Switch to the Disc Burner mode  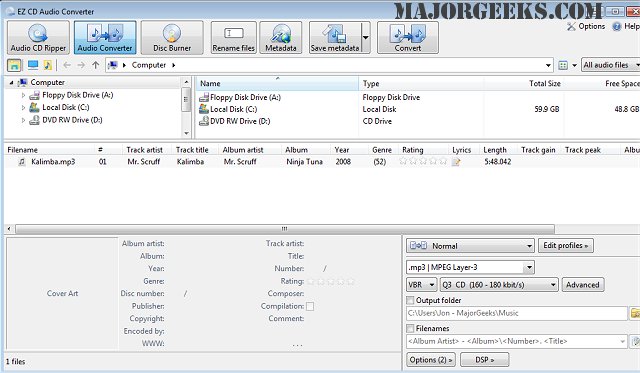point(172,38)
